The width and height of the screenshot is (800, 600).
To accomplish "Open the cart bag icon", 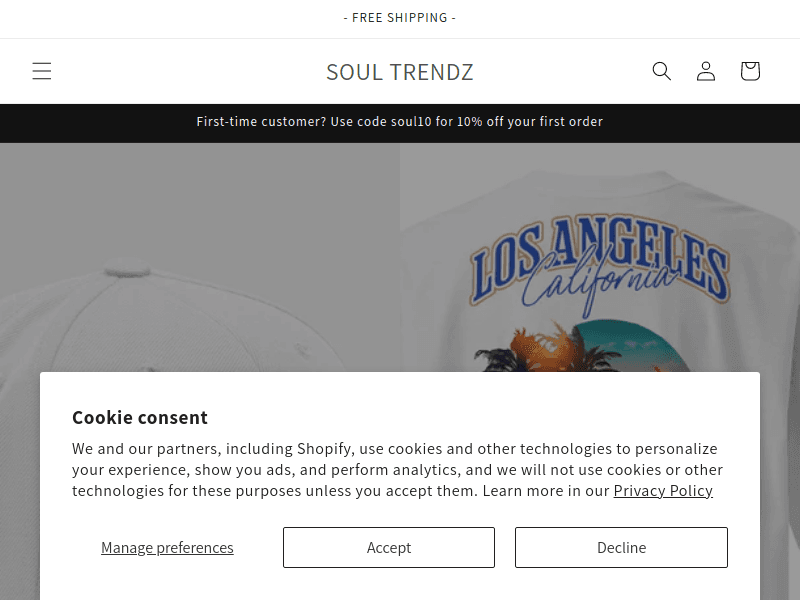I will [750, 71].
